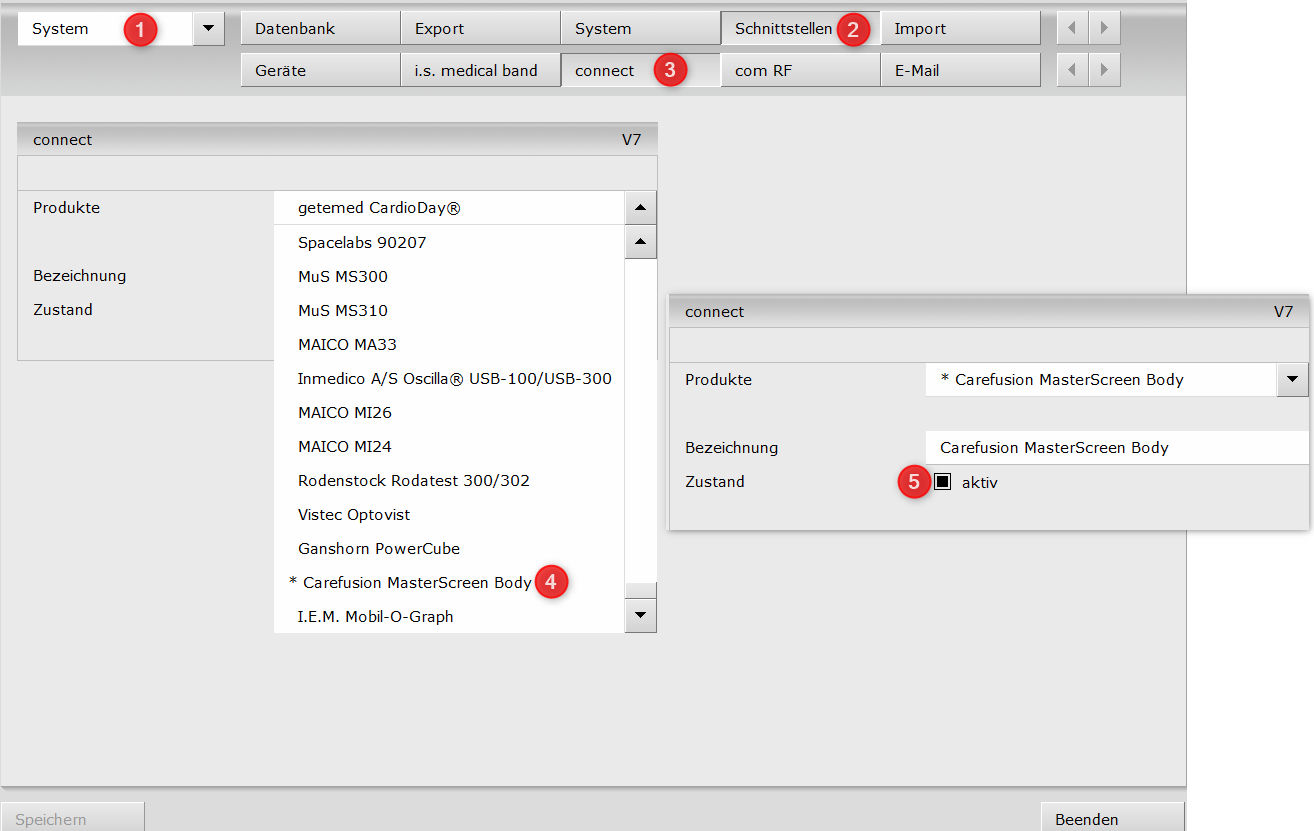
Task: Click the Speichern button
Action: pyautogui.click(x=73, y=817)
